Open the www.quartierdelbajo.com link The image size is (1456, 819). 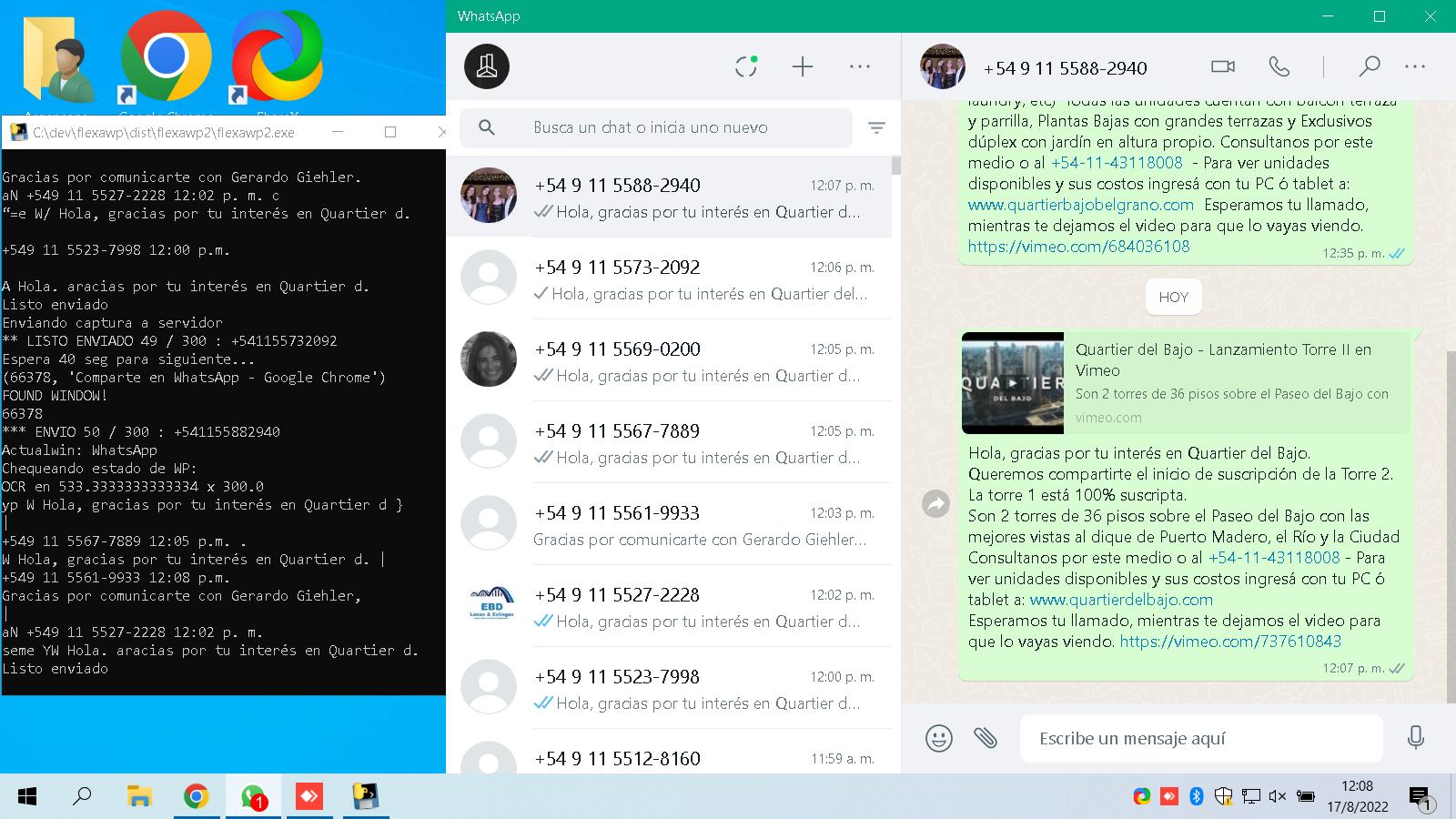[x=1121, y=600]
